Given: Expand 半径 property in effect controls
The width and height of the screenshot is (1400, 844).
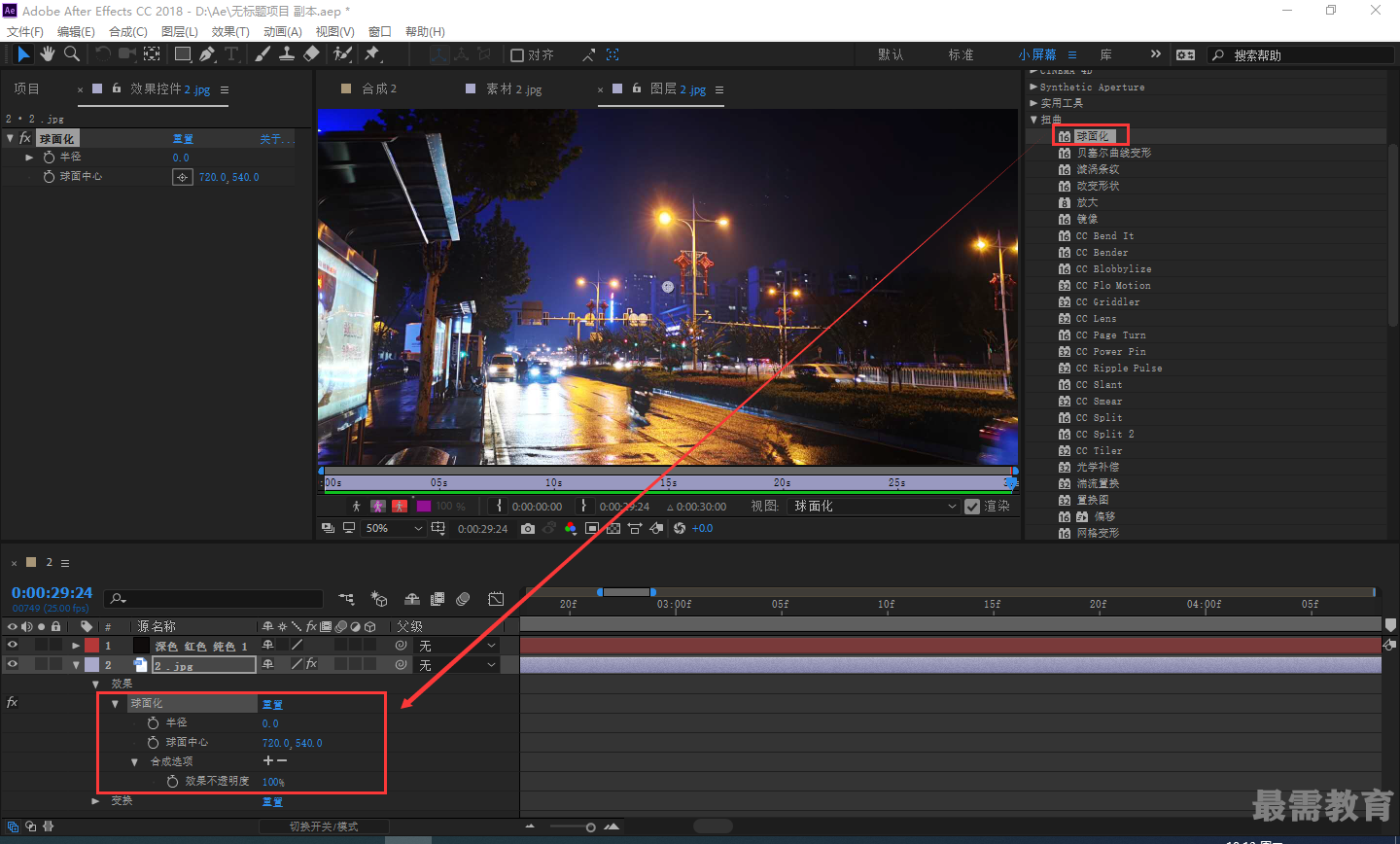Looking at the screenshot, I should (29, 158).
